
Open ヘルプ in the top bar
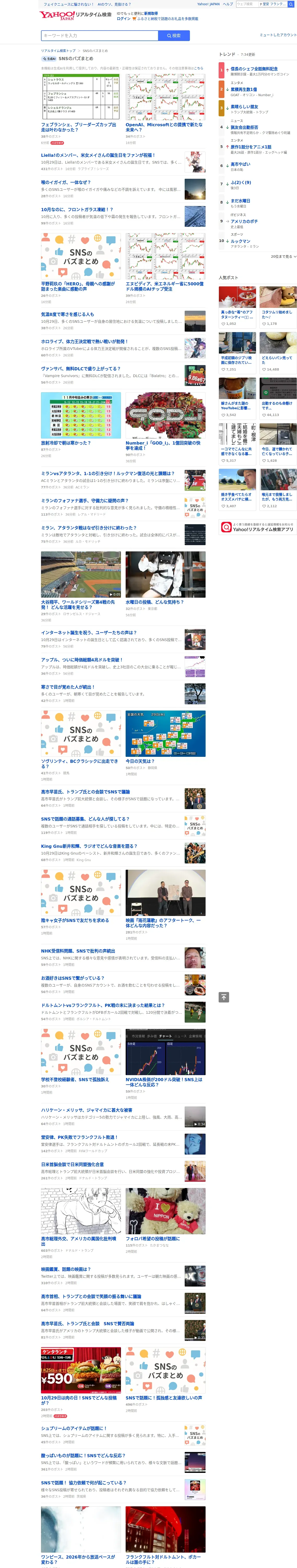[x=228, y=4]
